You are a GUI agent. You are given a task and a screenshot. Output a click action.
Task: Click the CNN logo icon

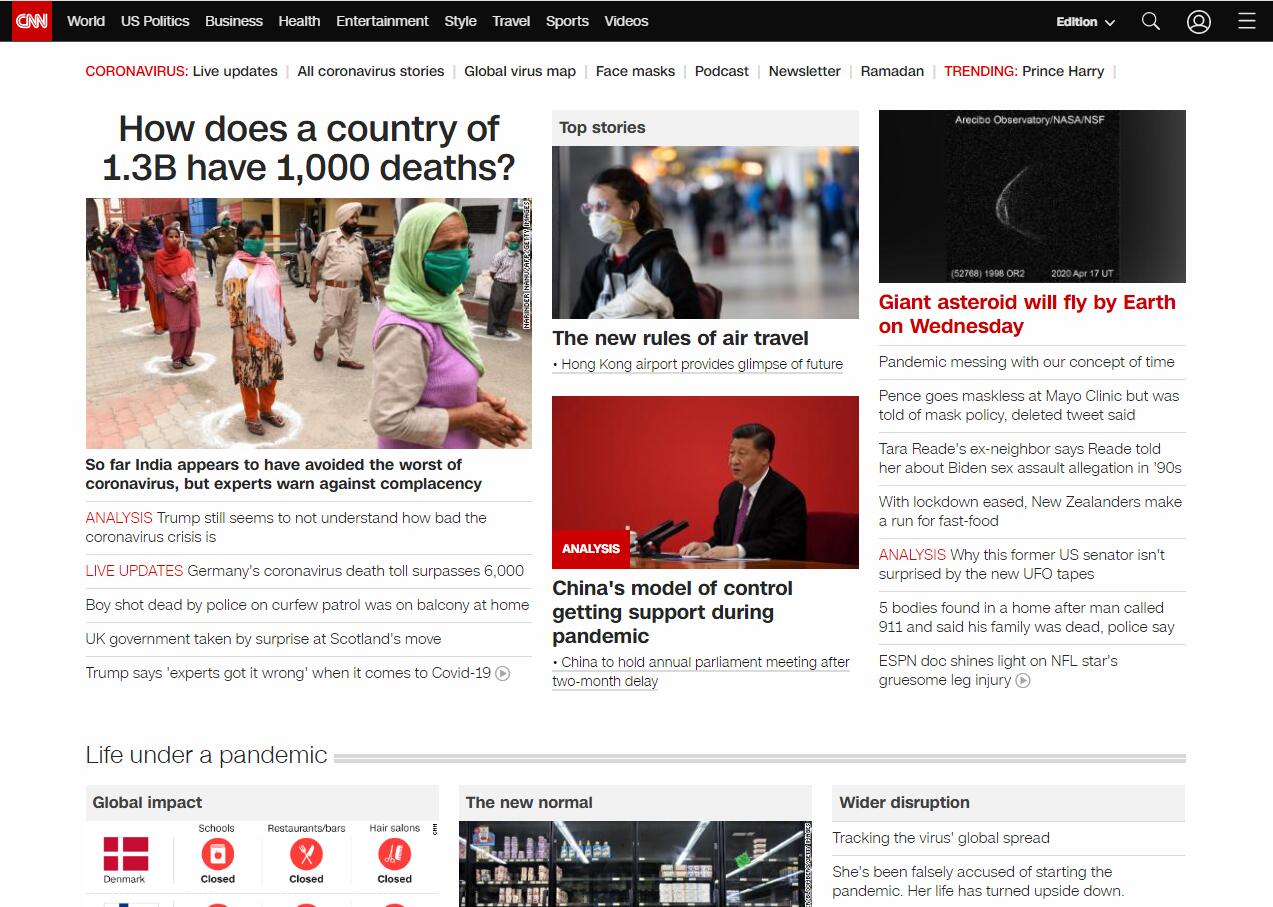pos(31,21)
